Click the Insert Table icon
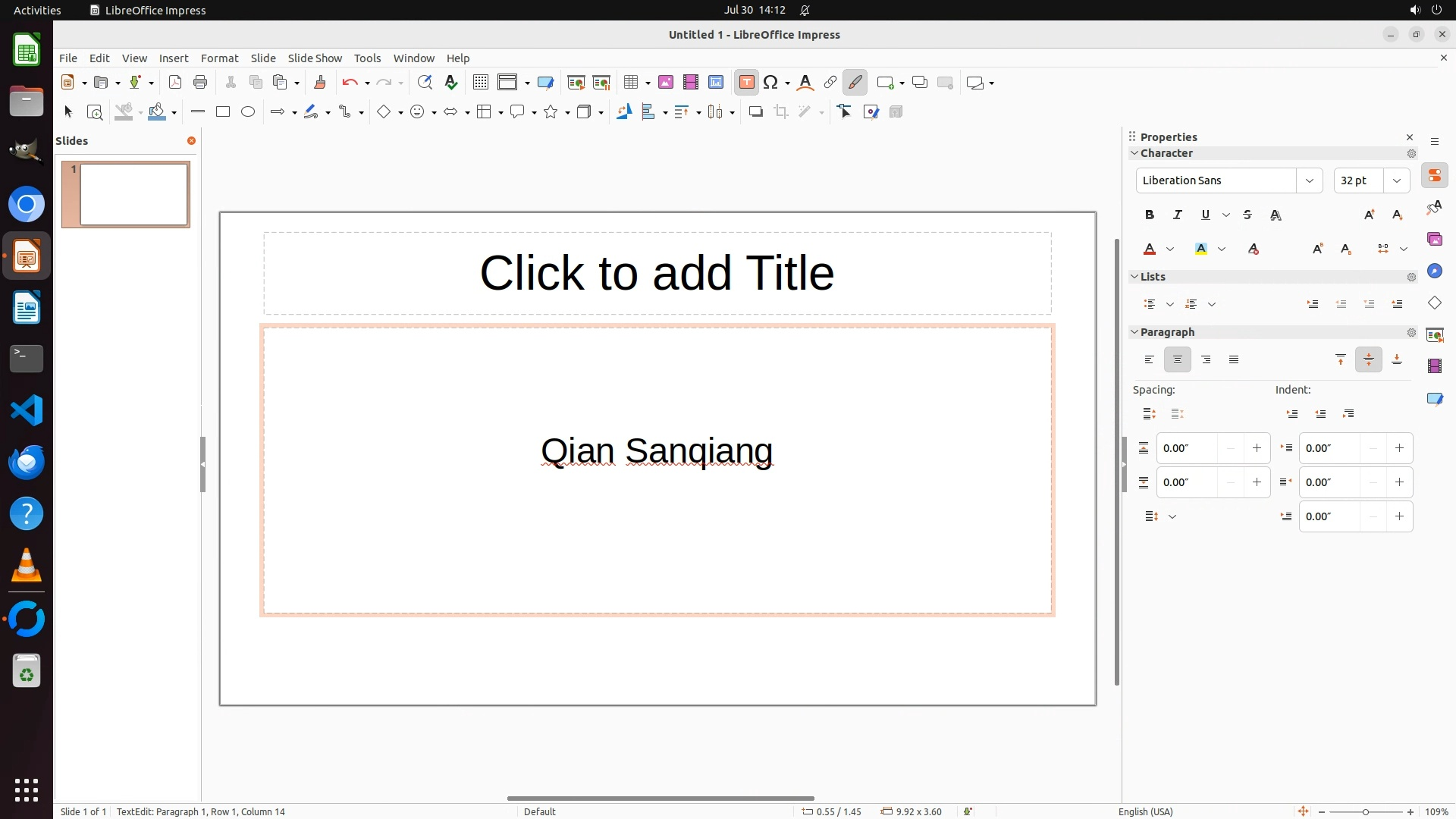Image resolution: width=1456 pixels, height=819 pixels. [x=630, y=83]
